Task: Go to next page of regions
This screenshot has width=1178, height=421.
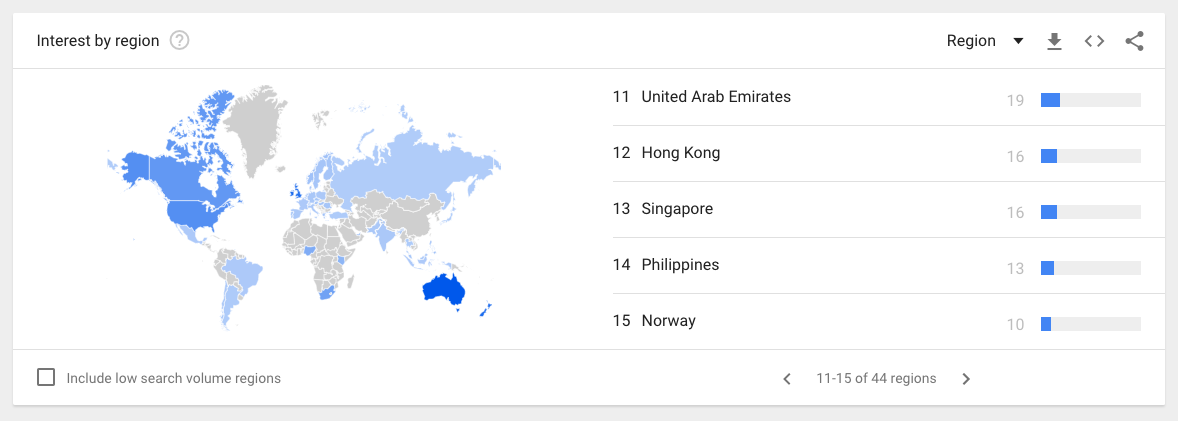Action: point(966,379)
